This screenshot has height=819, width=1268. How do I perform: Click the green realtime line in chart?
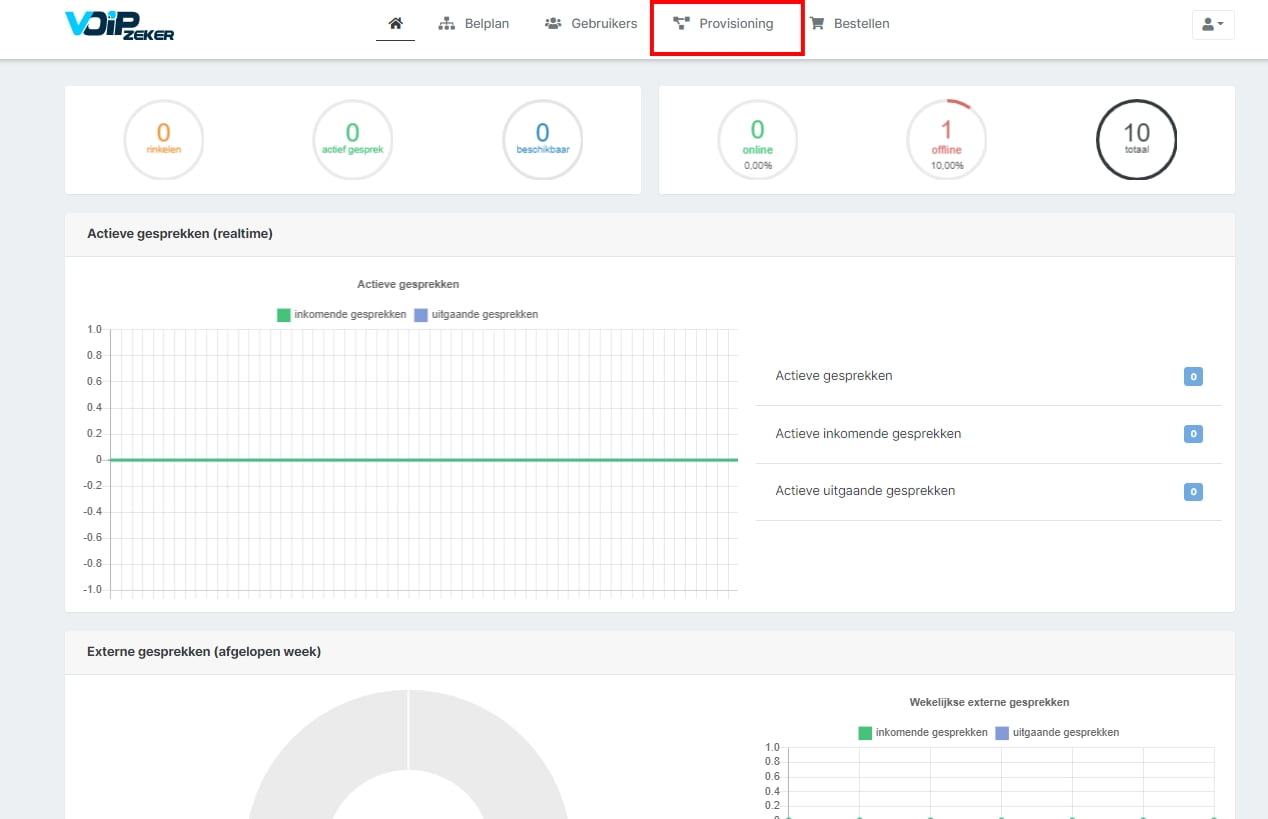[x=423, y=460]
